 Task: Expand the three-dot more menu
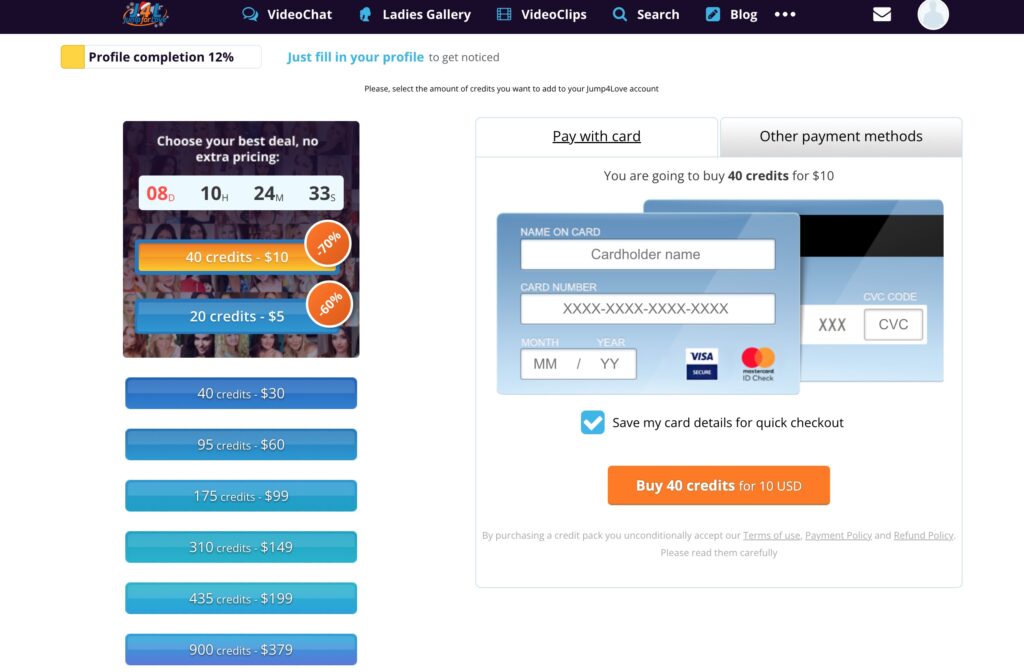coord(785,15)
